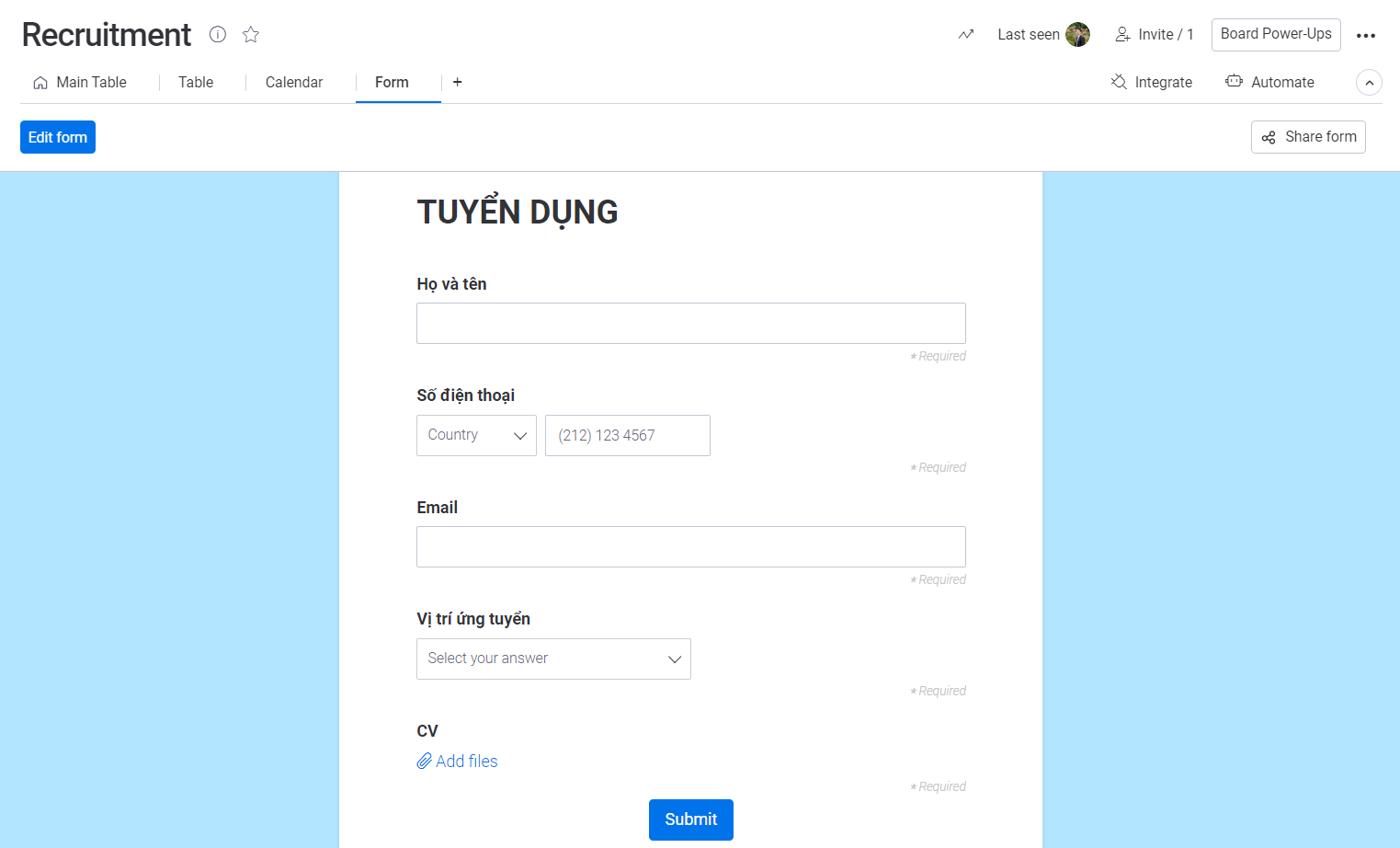Click the board info icon
The height and width of the screenshot is (848, 1400).
(217, 34)
